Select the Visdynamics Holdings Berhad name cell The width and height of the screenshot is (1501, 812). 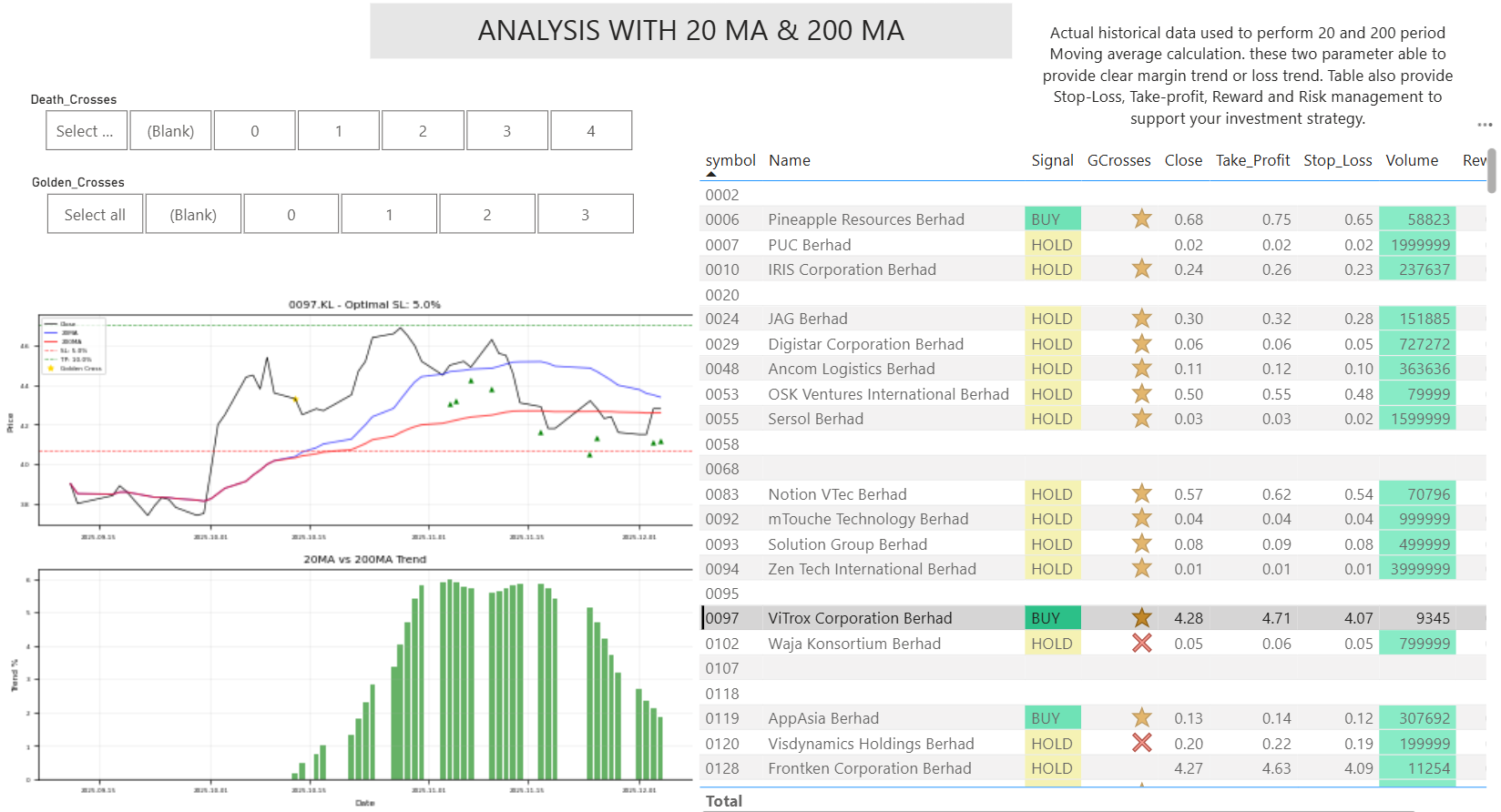(871, 743)
